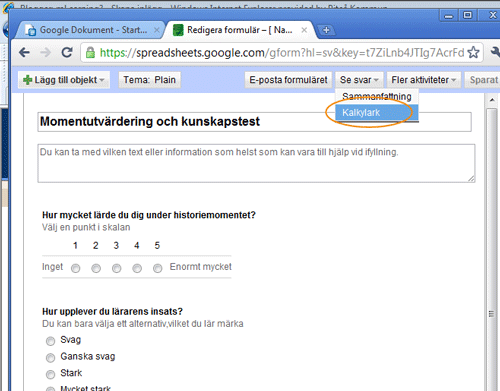
Task: Select the Svag radio option
Action: coord(50,341)
